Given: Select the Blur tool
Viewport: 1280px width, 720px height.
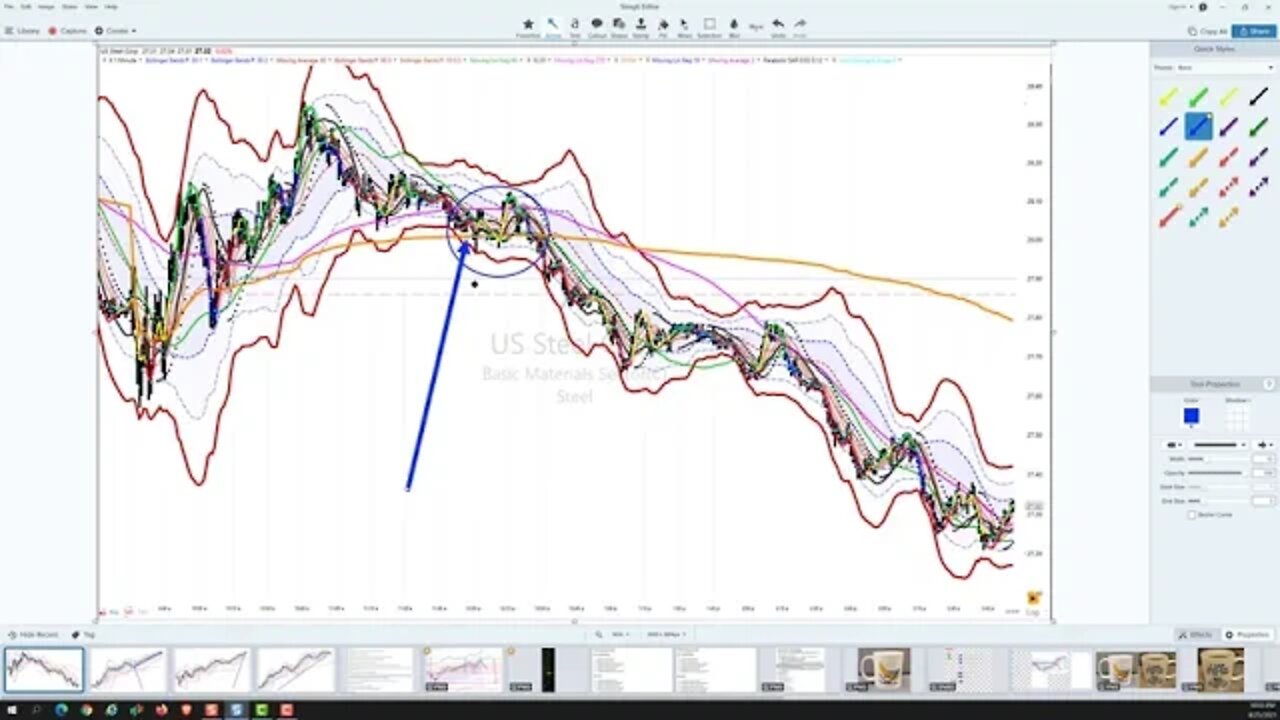Looking at the screenshot, I should pos(734,27).
